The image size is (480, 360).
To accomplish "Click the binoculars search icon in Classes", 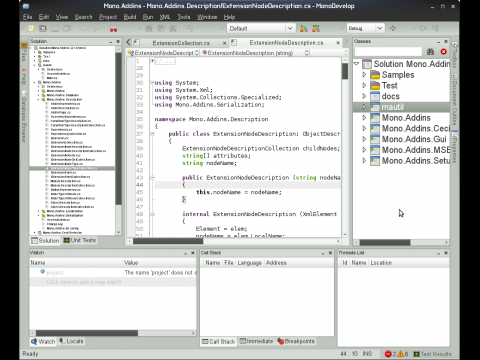I will pos(430,52).
